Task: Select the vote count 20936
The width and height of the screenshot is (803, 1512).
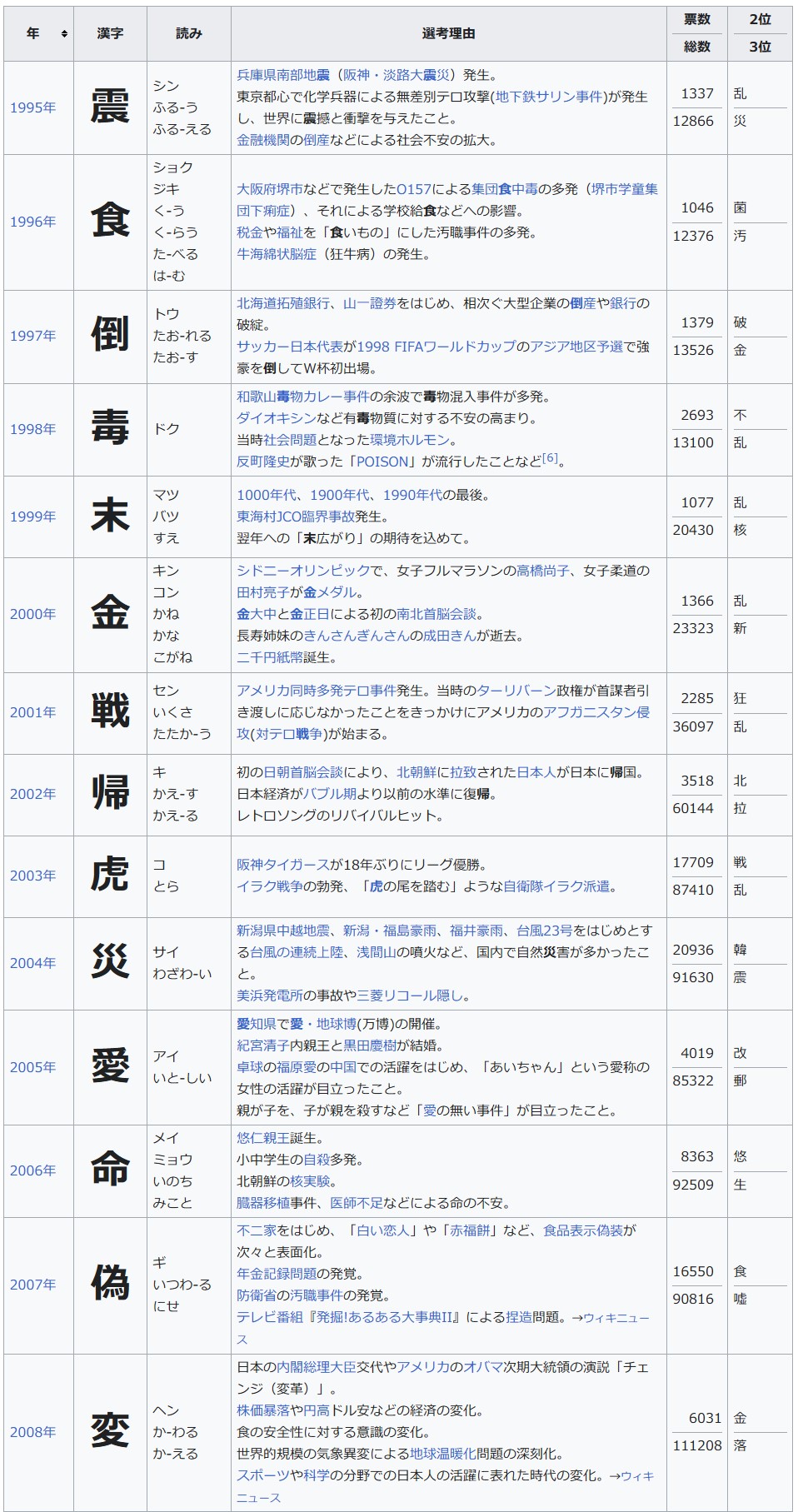Action: click(x=693, y=950)
